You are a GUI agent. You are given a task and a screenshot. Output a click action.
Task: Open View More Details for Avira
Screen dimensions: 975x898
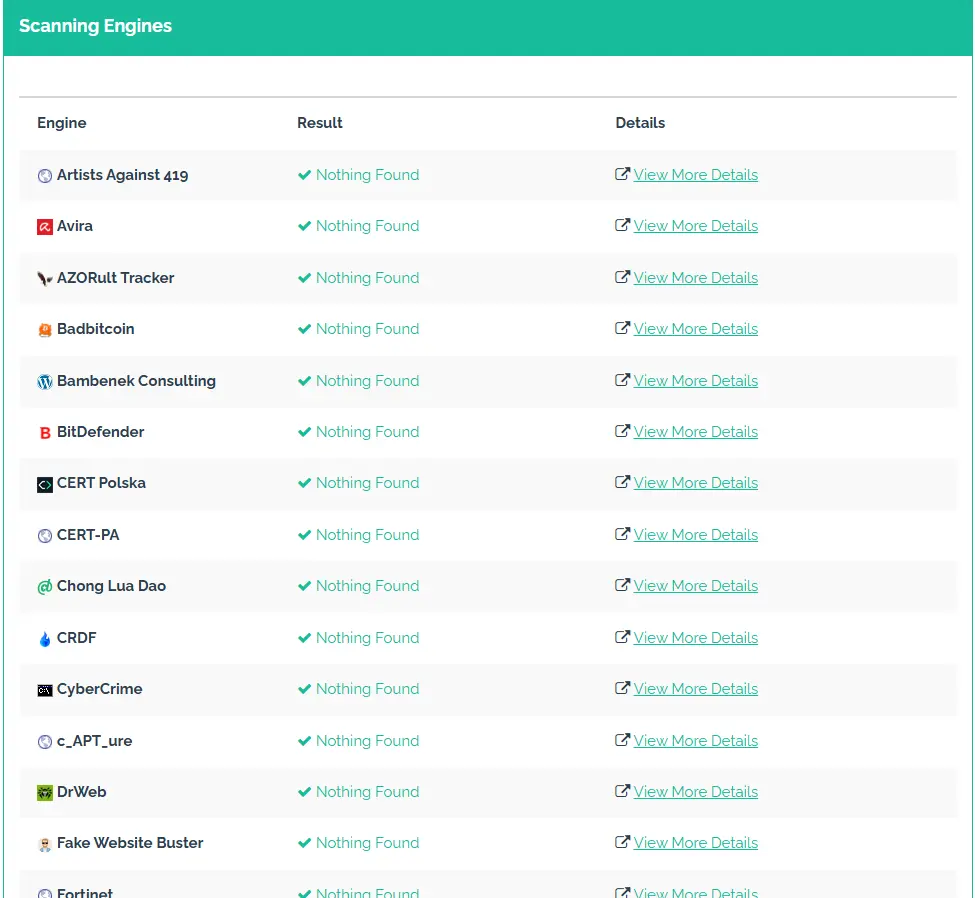click(x=696, y=226)
